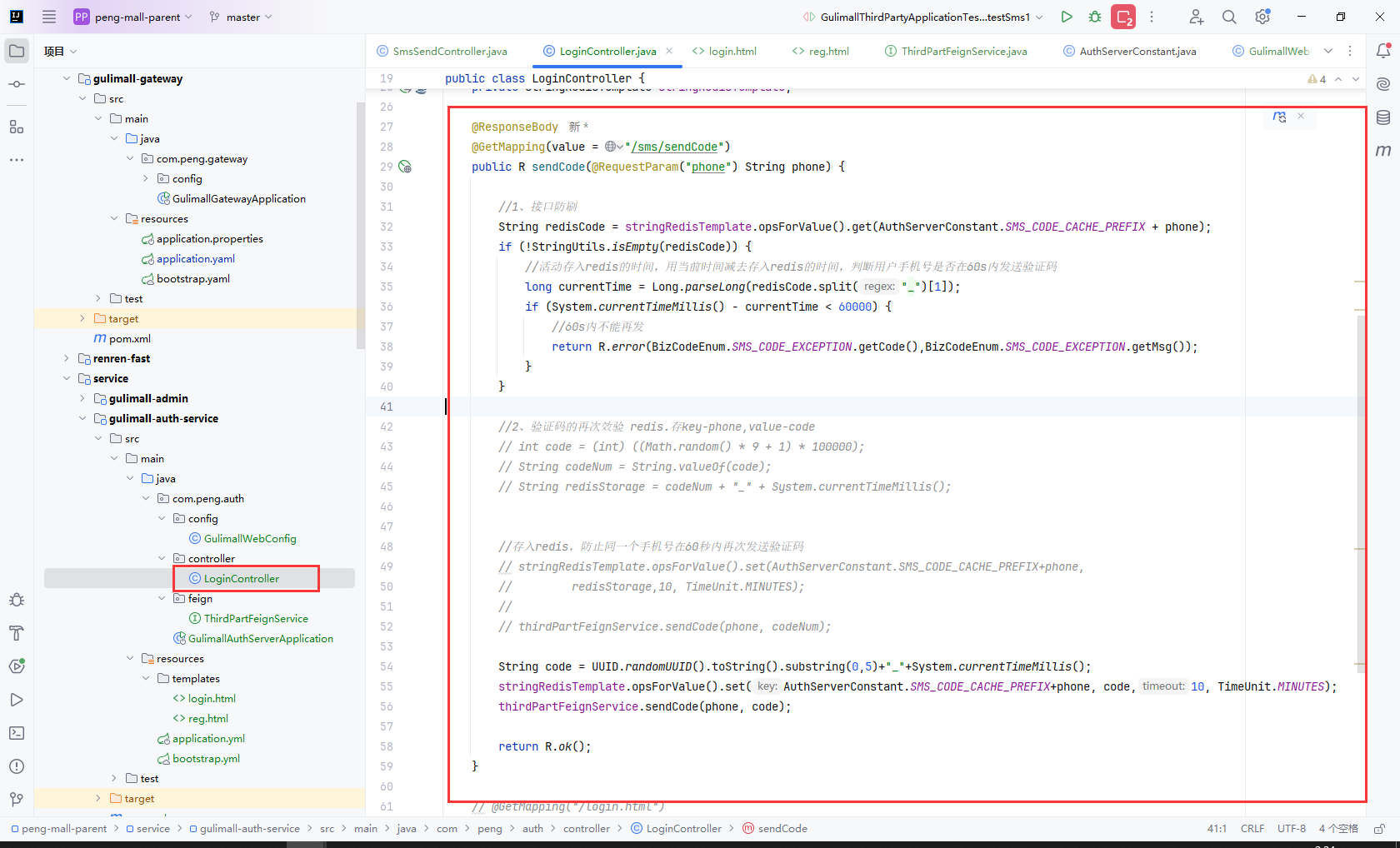Open URL globe dropdown on GetMapping line

pyautogui.click(x=614, y=147)
